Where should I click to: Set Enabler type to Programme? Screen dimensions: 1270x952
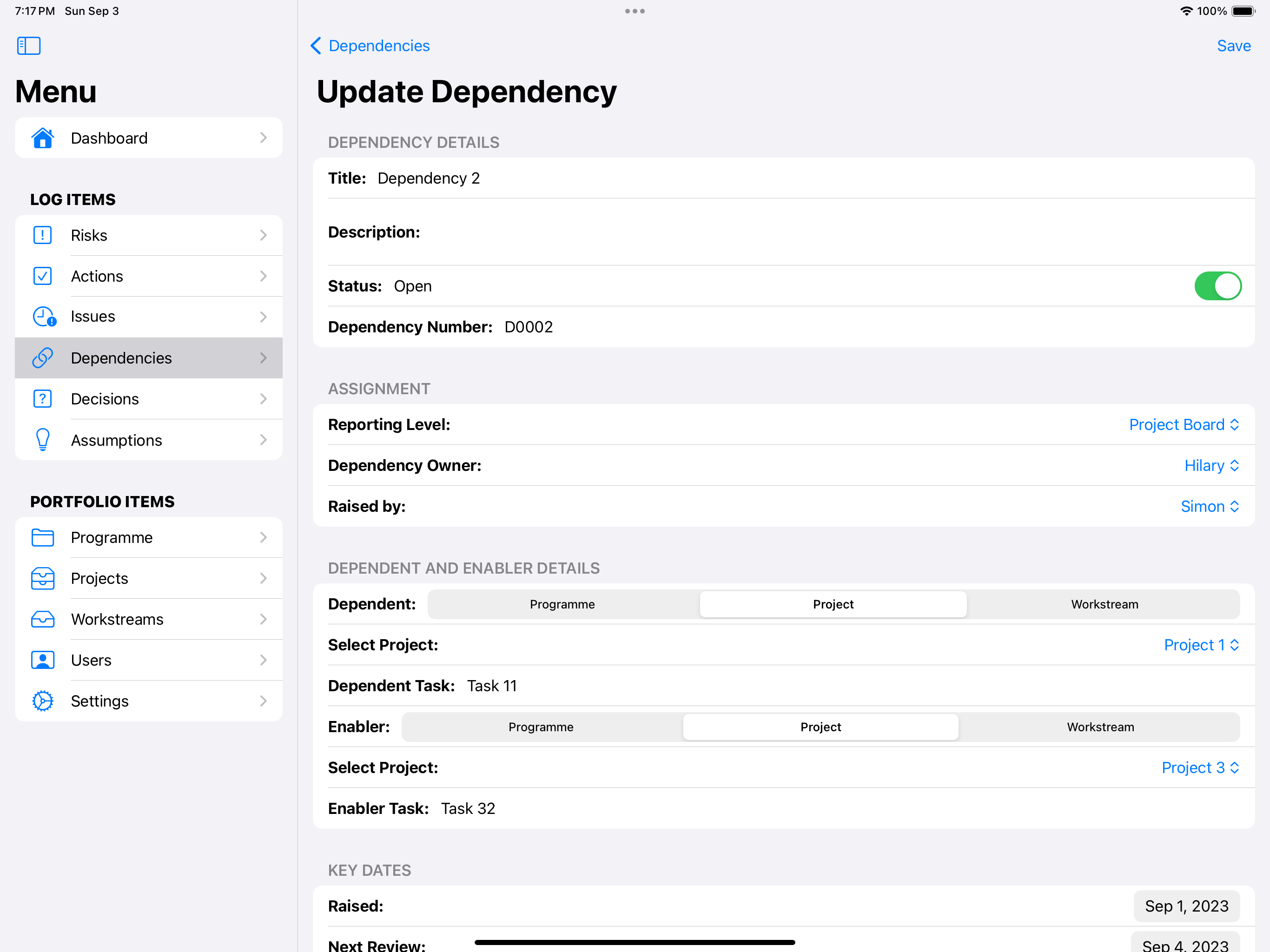tap(541, 727)
